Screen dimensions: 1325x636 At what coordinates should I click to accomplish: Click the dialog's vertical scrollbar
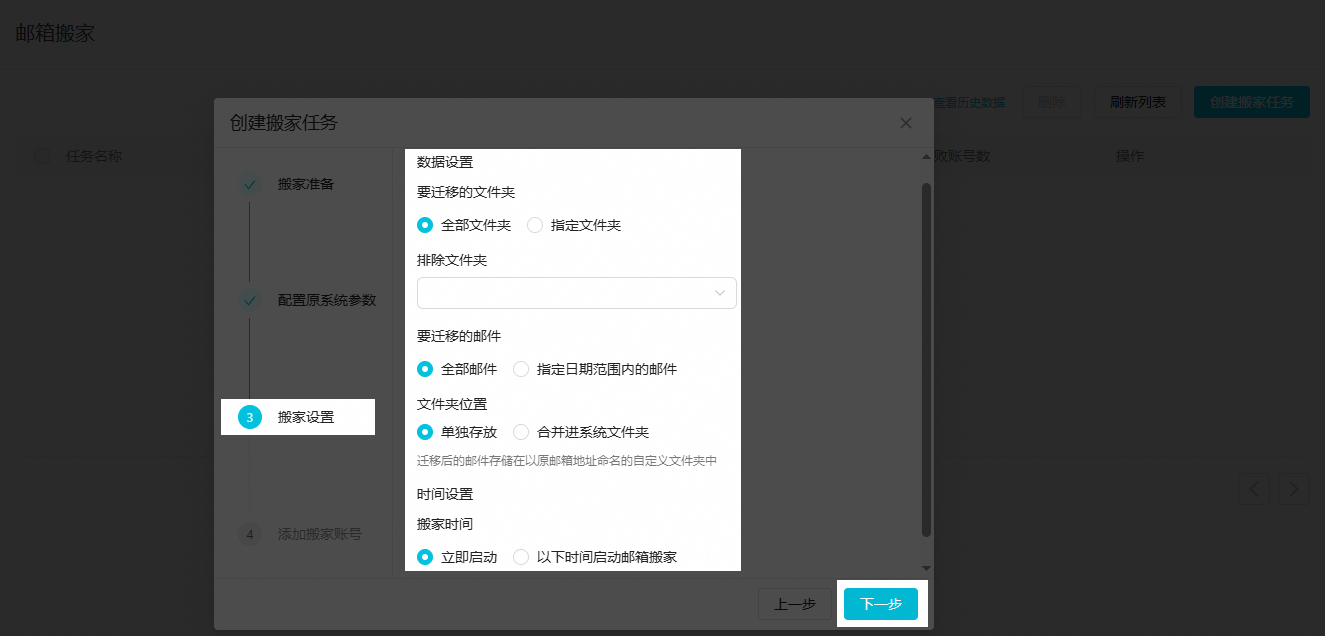(926, 358)
